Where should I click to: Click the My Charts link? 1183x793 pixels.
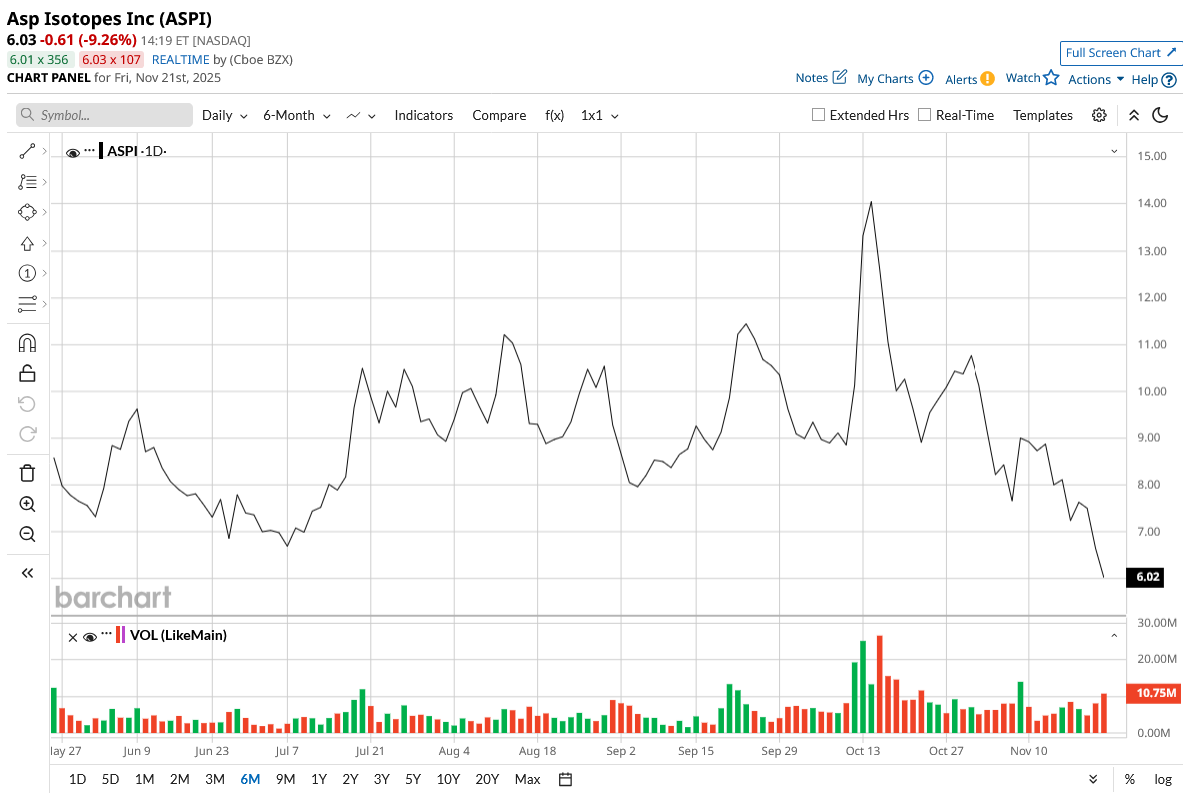pos(885,78)
